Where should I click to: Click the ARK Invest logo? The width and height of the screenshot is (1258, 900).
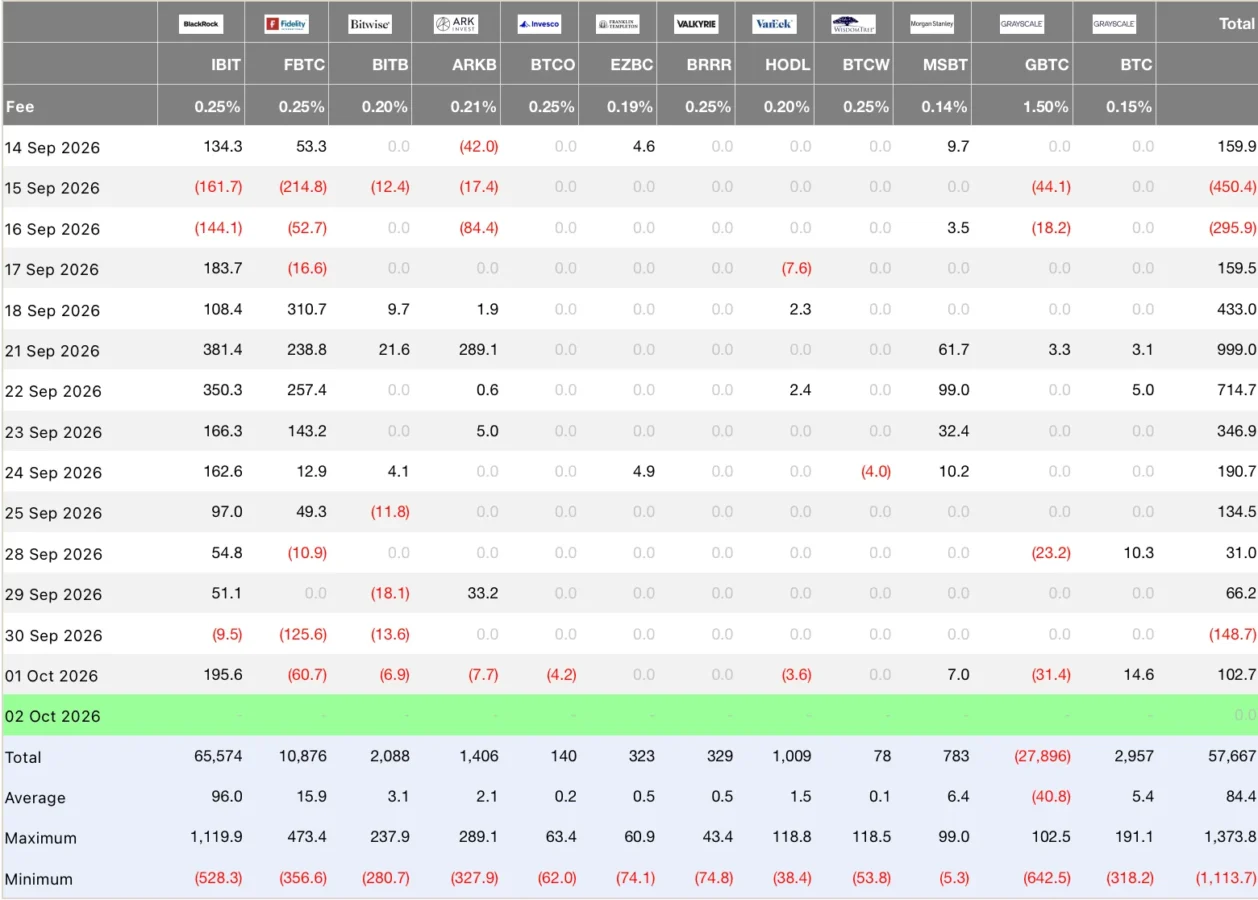pyautogui.click(x=456, y=24)
